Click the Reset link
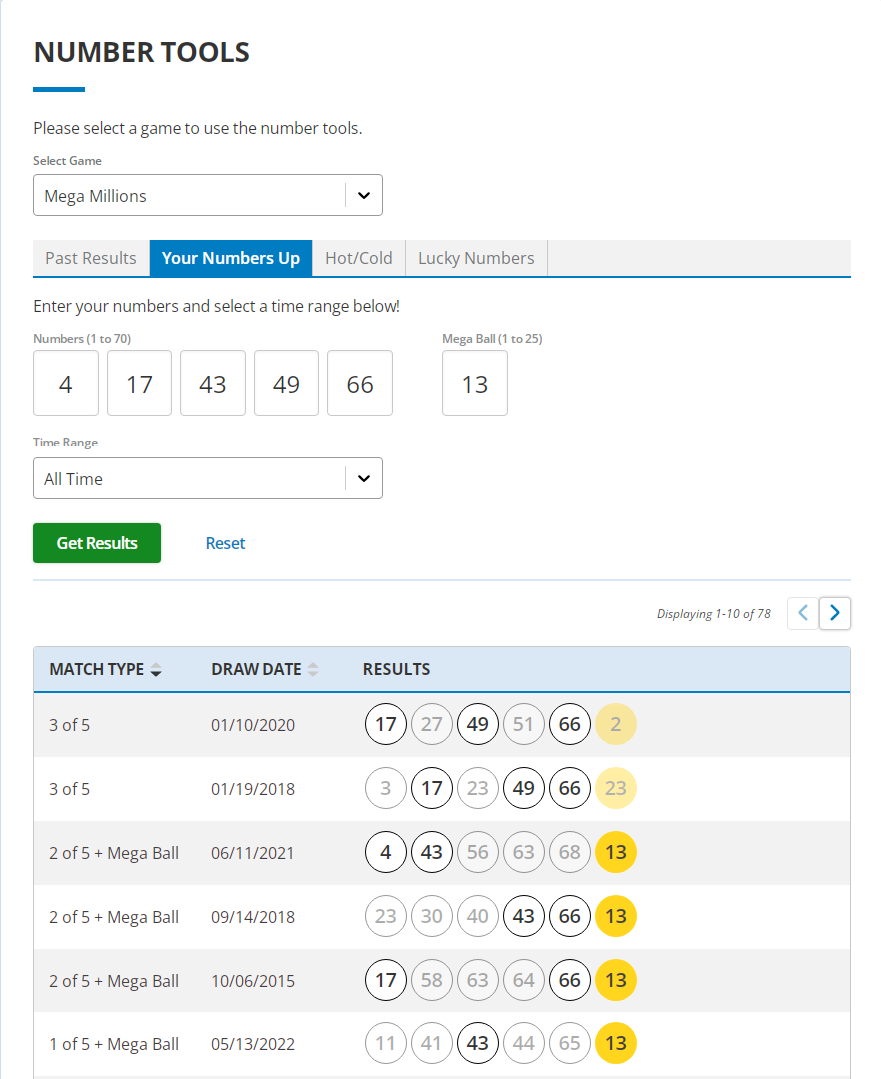This screenshot has width=881, height=1079. point(225,543)
